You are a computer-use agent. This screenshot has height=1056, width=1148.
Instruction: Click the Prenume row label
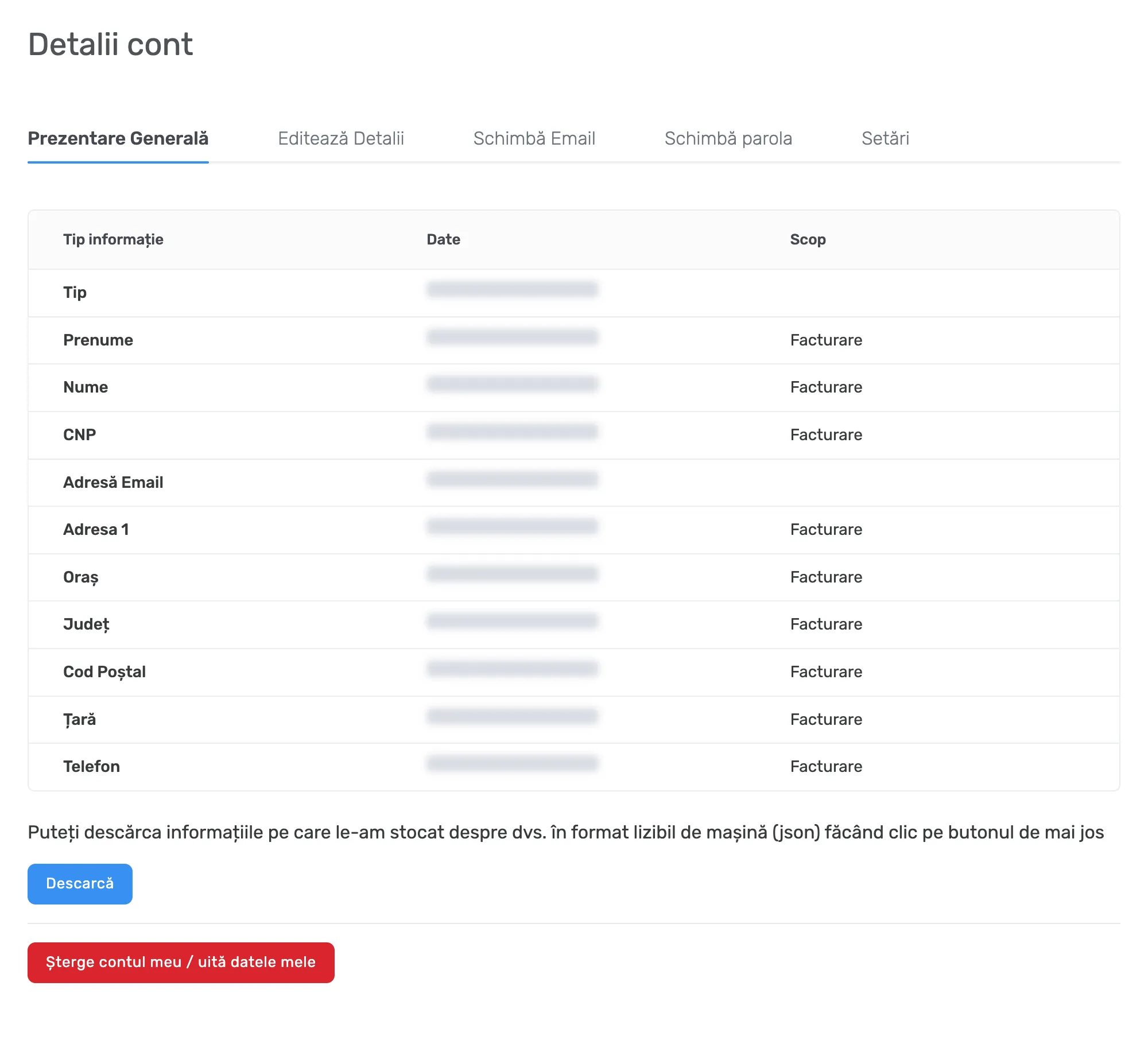pyautogui.click(x=98, y=340)
